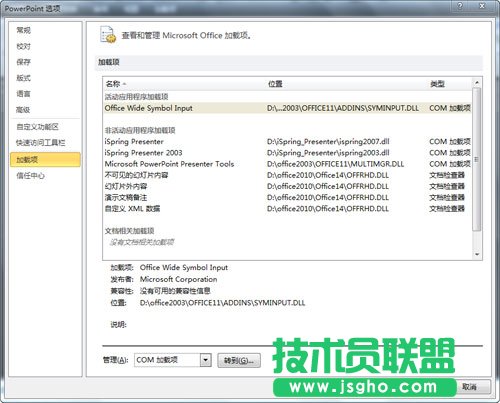Select Microsoft PowerPoint Presenter Tools row
Screen dimensions: 500x403
click(287, 164)
